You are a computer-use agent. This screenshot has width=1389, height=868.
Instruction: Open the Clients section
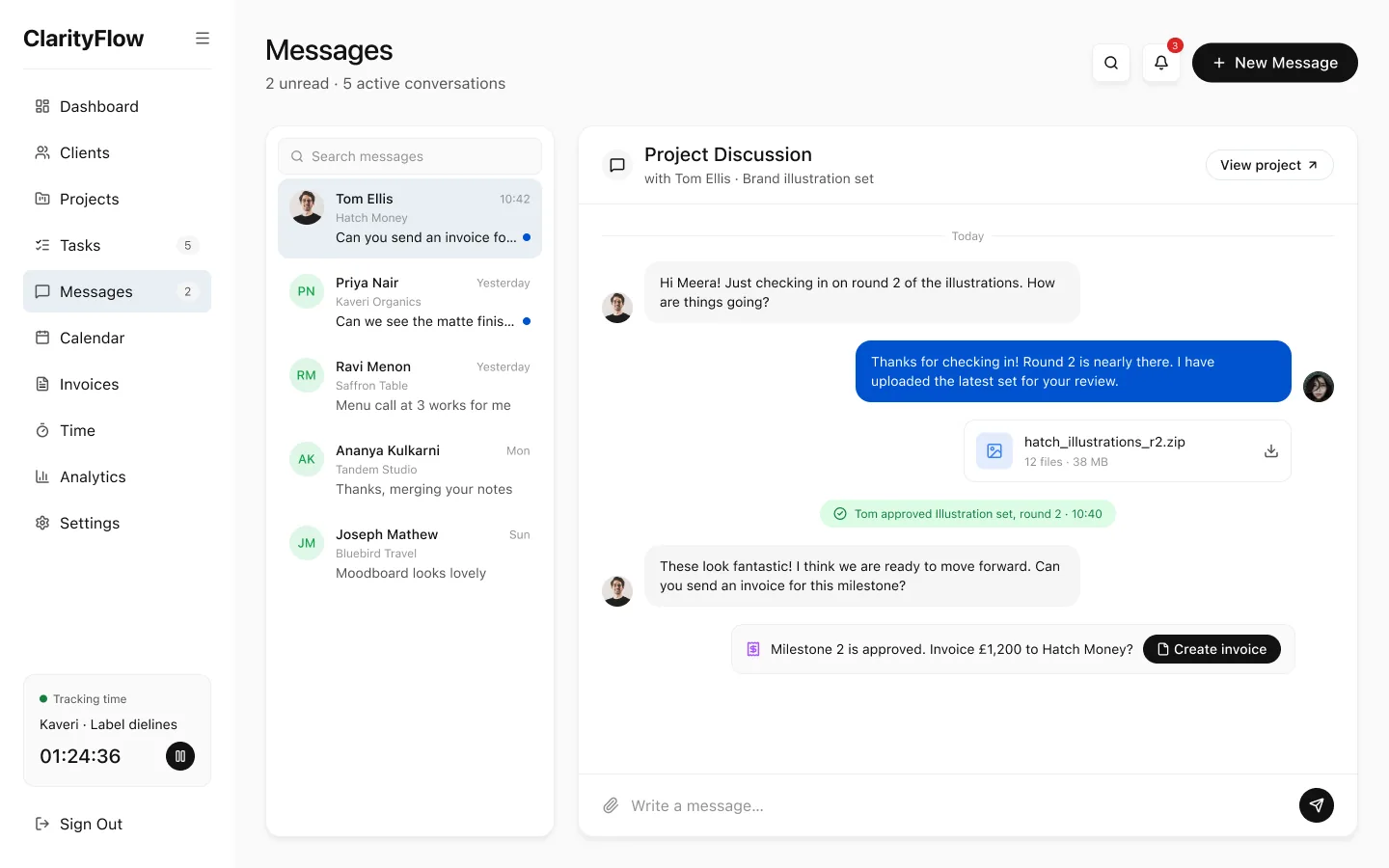tap(117, 152)
